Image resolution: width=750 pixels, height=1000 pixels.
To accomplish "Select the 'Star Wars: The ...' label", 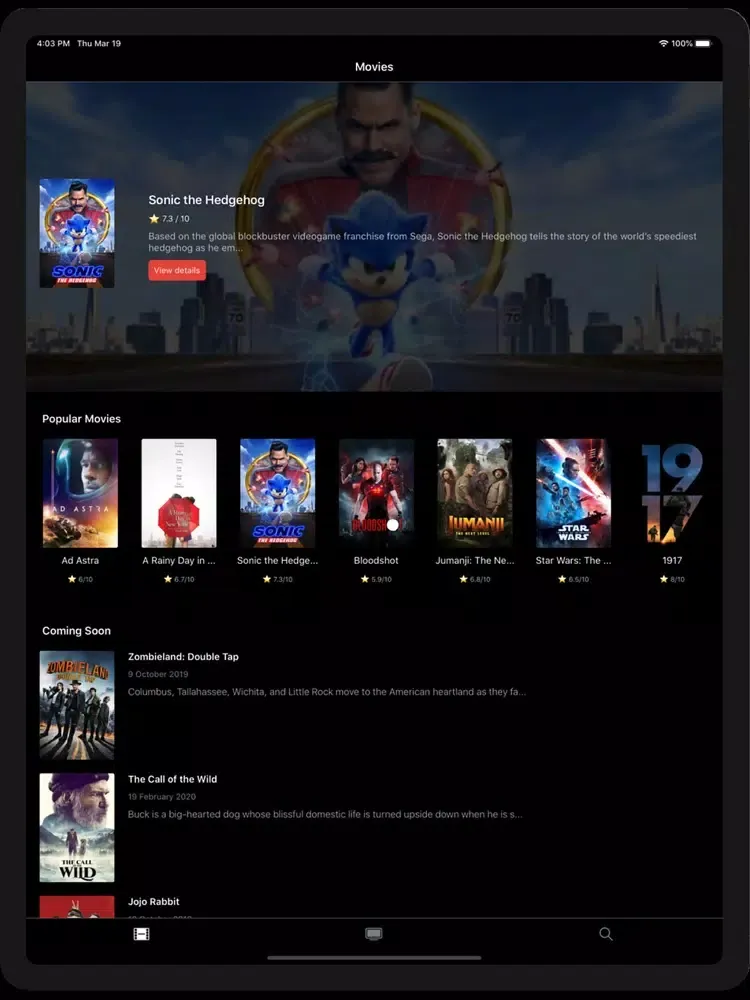I will [573, 561].
